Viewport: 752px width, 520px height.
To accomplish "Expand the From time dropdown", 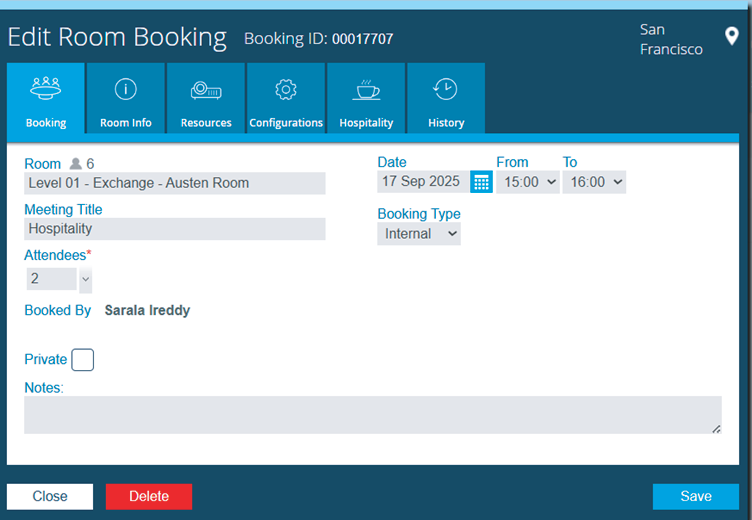I will 528,182.
